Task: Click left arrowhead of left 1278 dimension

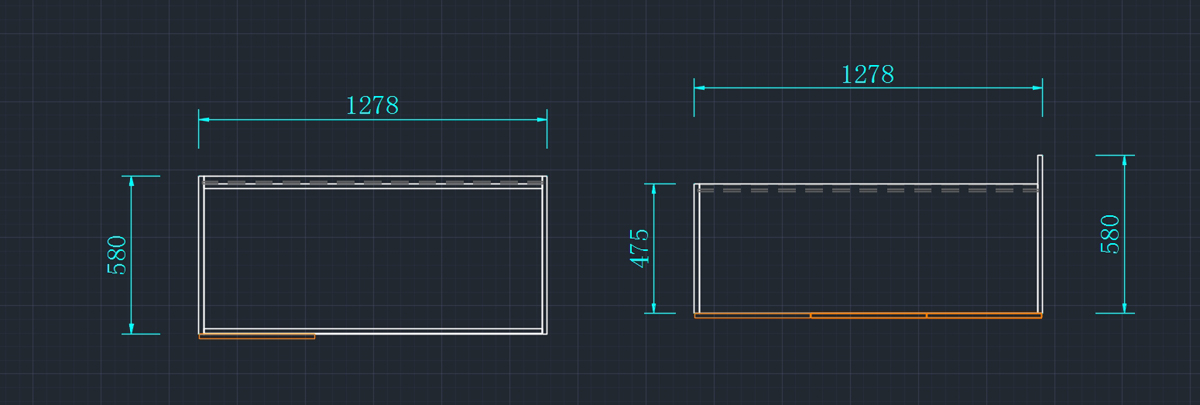Action: 204,120
